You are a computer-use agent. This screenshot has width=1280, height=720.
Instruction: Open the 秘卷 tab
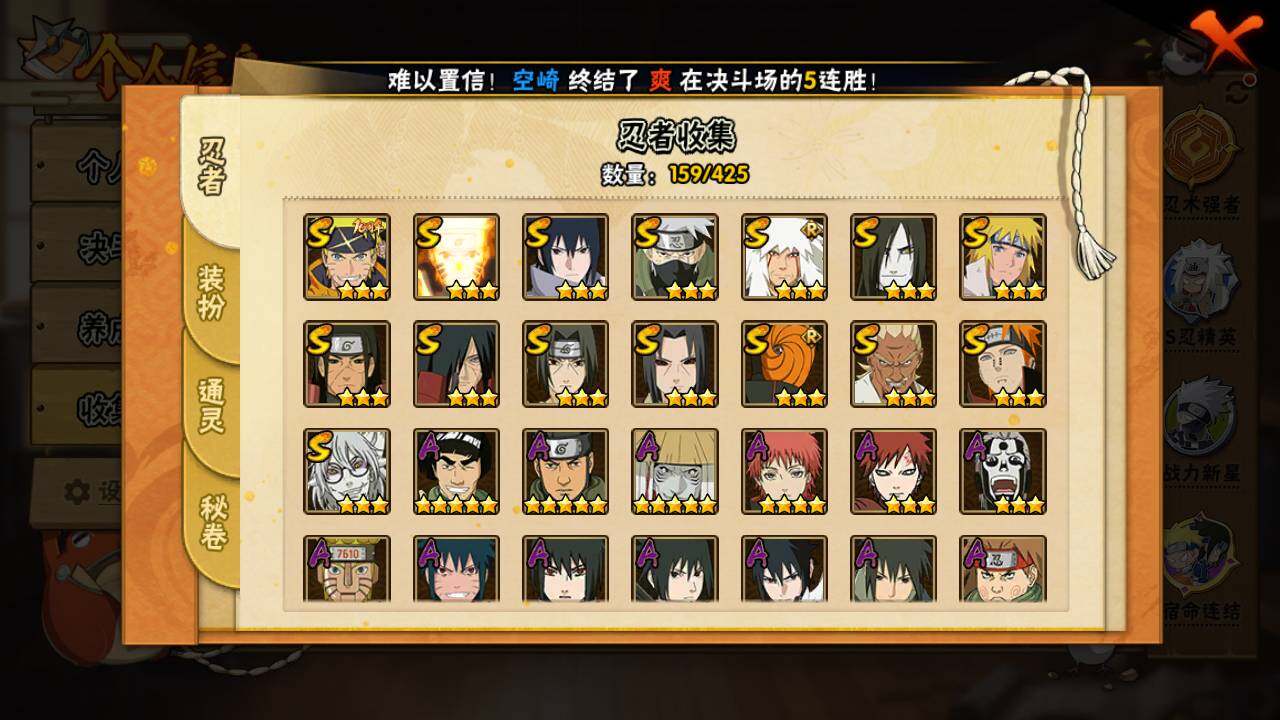212,522
